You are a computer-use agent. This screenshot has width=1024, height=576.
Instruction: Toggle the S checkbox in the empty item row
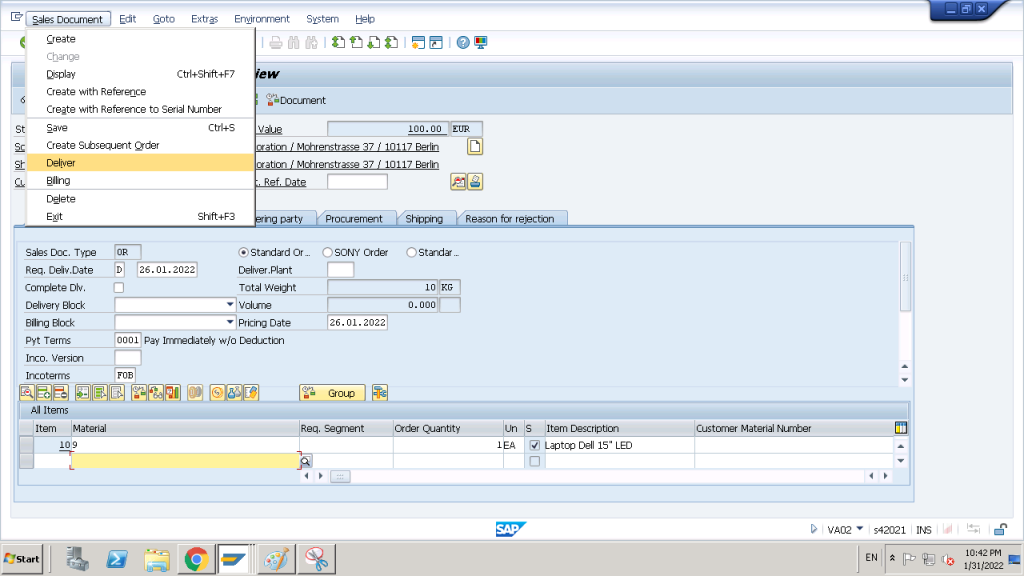(x=535, y=461)
